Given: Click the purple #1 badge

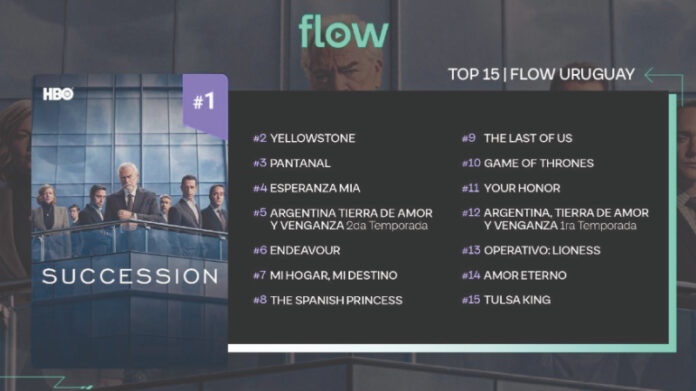Looking at the screenshot, I should 205,106.
